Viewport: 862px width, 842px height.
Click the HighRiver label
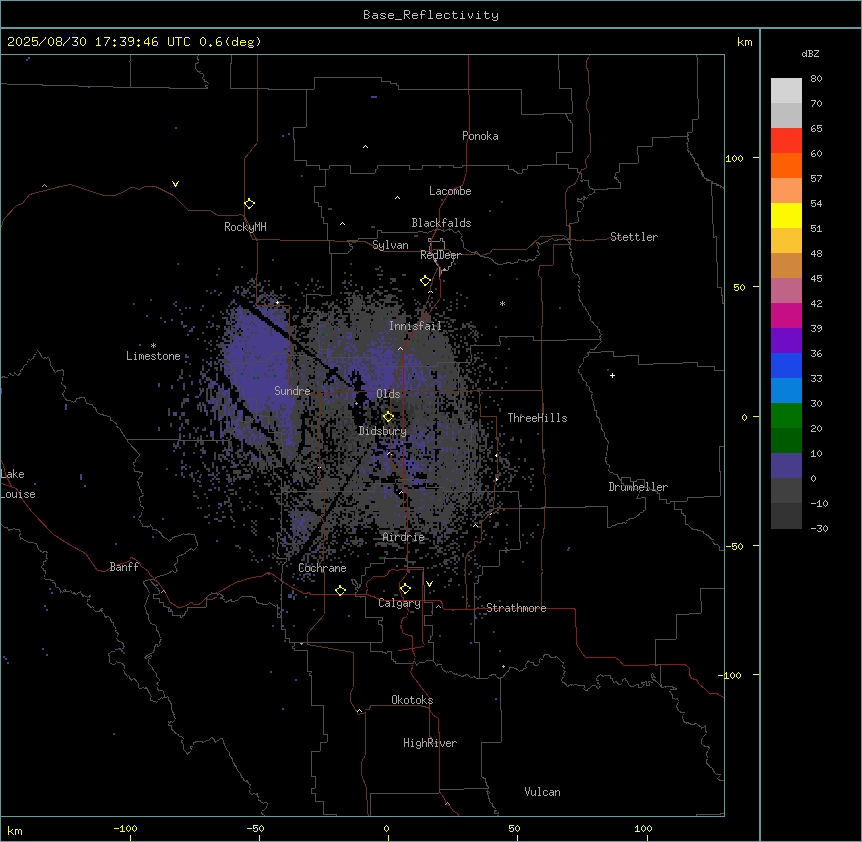(430, 743)
